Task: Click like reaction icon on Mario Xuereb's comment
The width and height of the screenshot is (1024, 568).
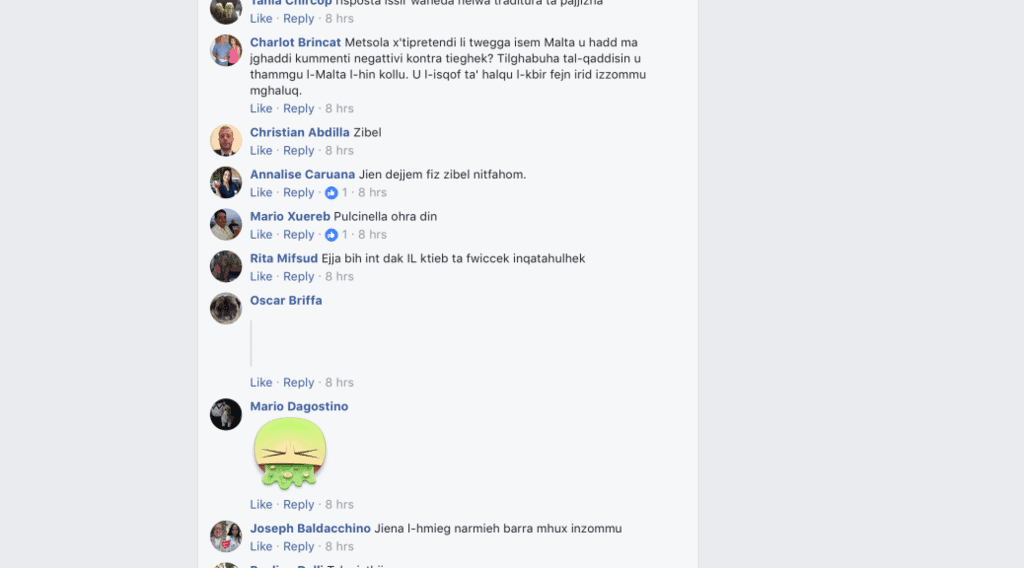Action: pyautogui.click(x=331, y=234)
